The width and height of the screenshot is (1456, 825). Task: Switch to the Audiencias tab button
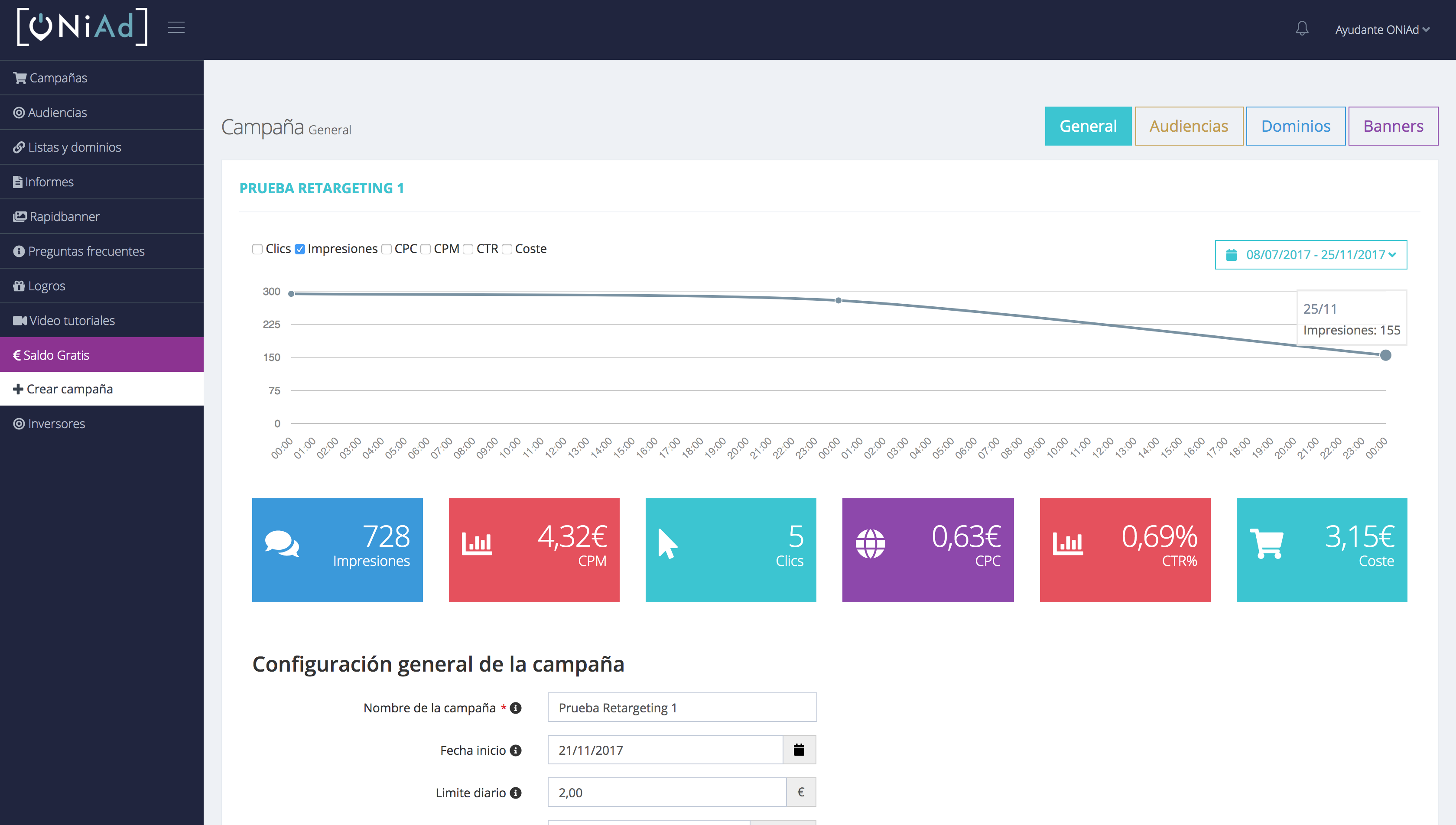[1189, 126]
